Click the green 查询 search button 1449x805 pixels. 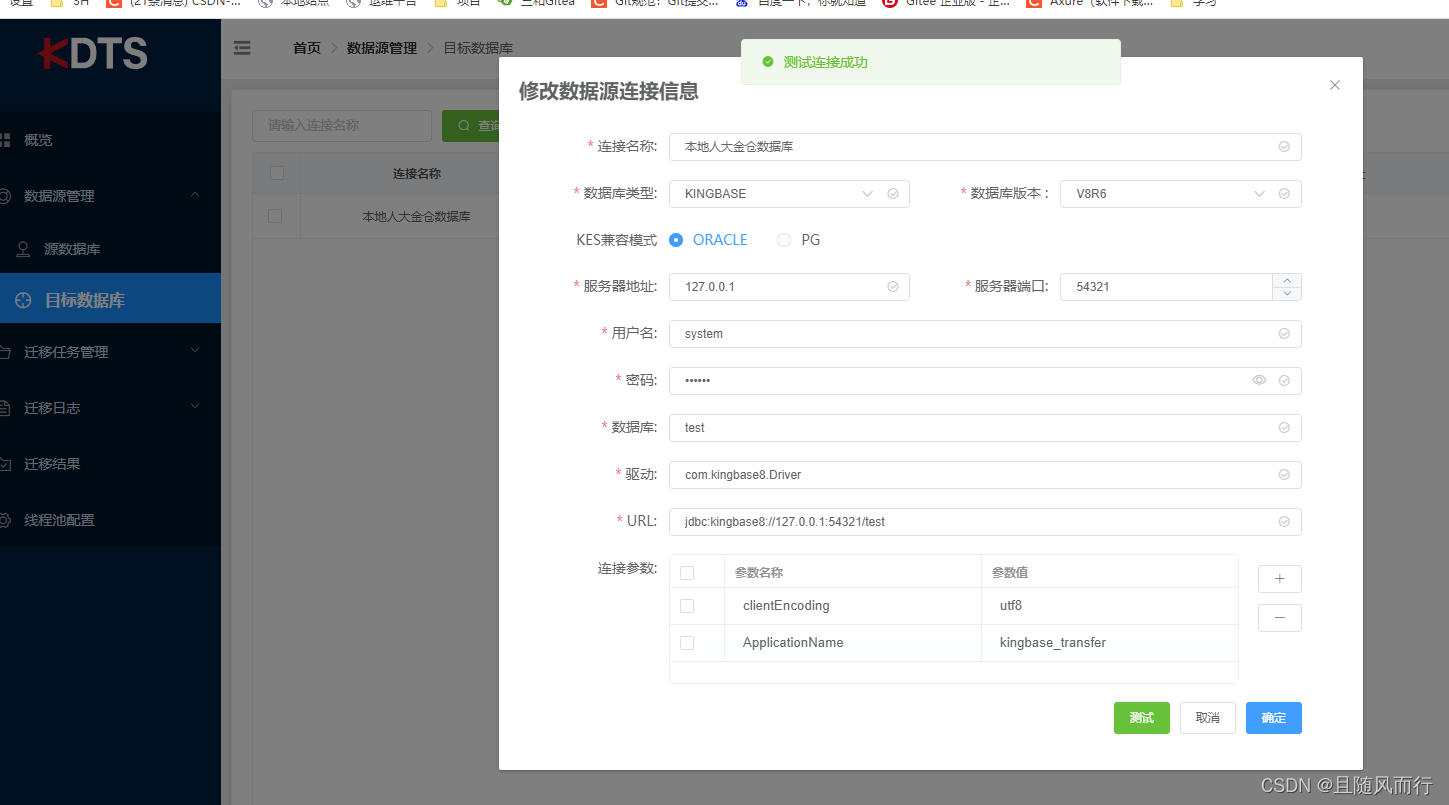[472, 126]
